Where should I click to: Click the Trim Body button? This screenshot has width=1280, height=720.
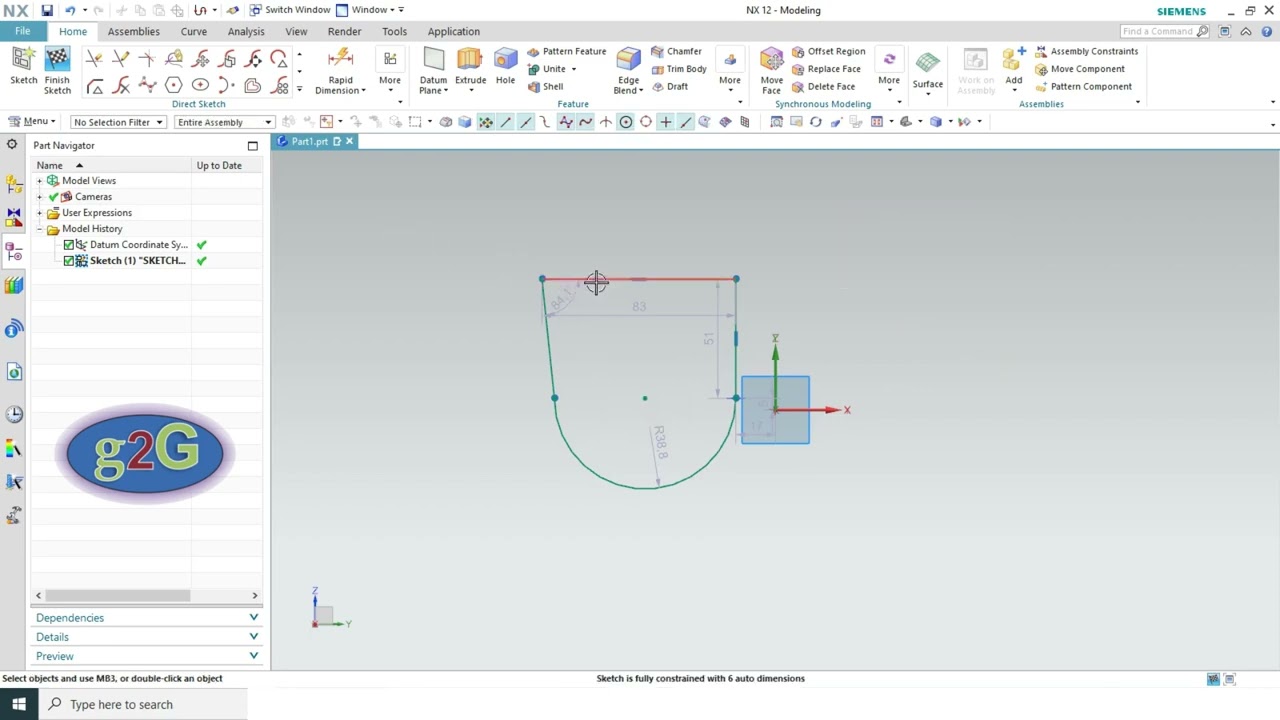(678, 69)
